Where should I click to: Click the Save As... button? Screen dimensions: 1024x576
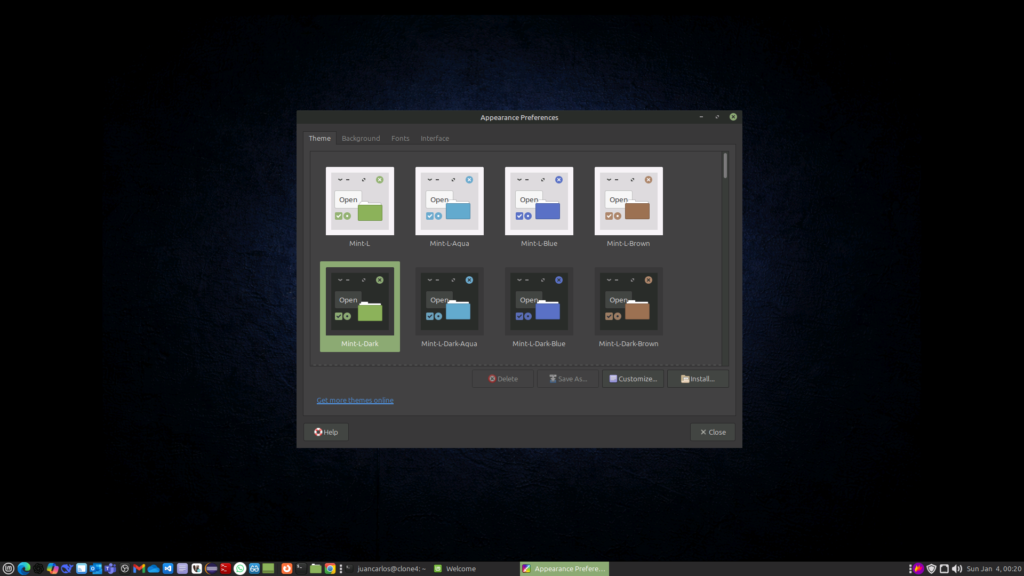(x=568, y=379)
